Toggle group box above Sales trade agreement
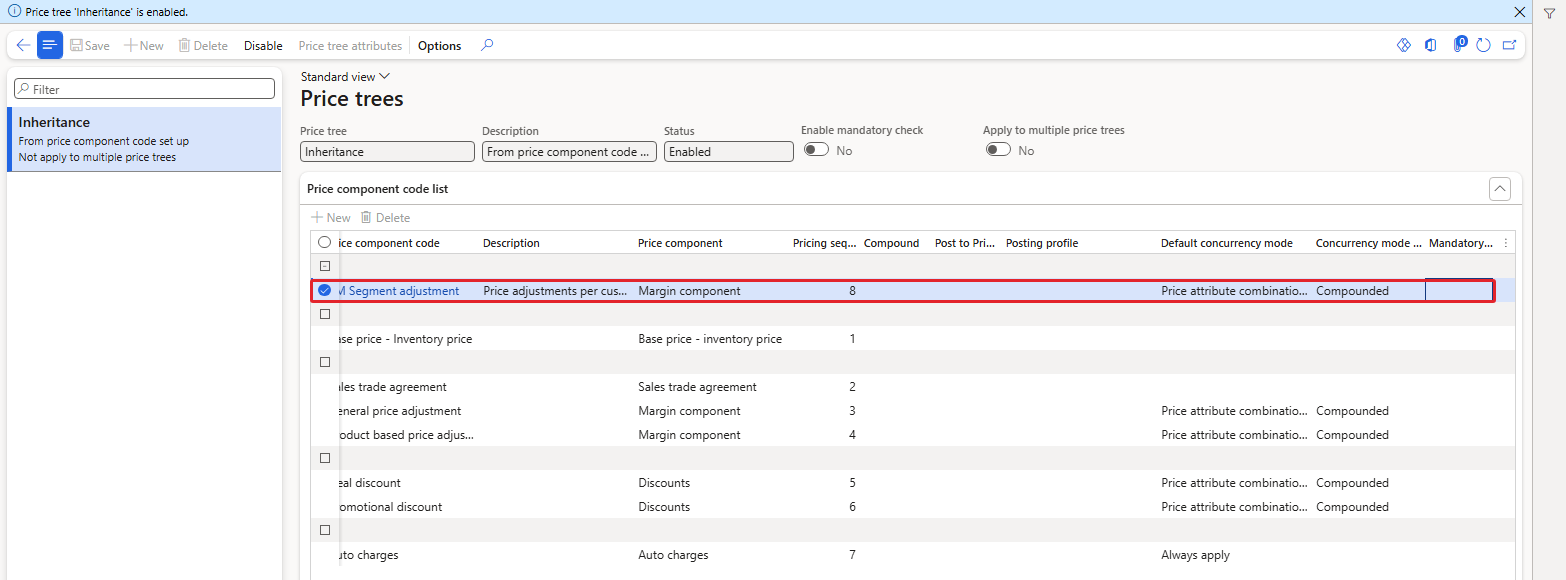Screen dimensions: 1566x580 324,362
